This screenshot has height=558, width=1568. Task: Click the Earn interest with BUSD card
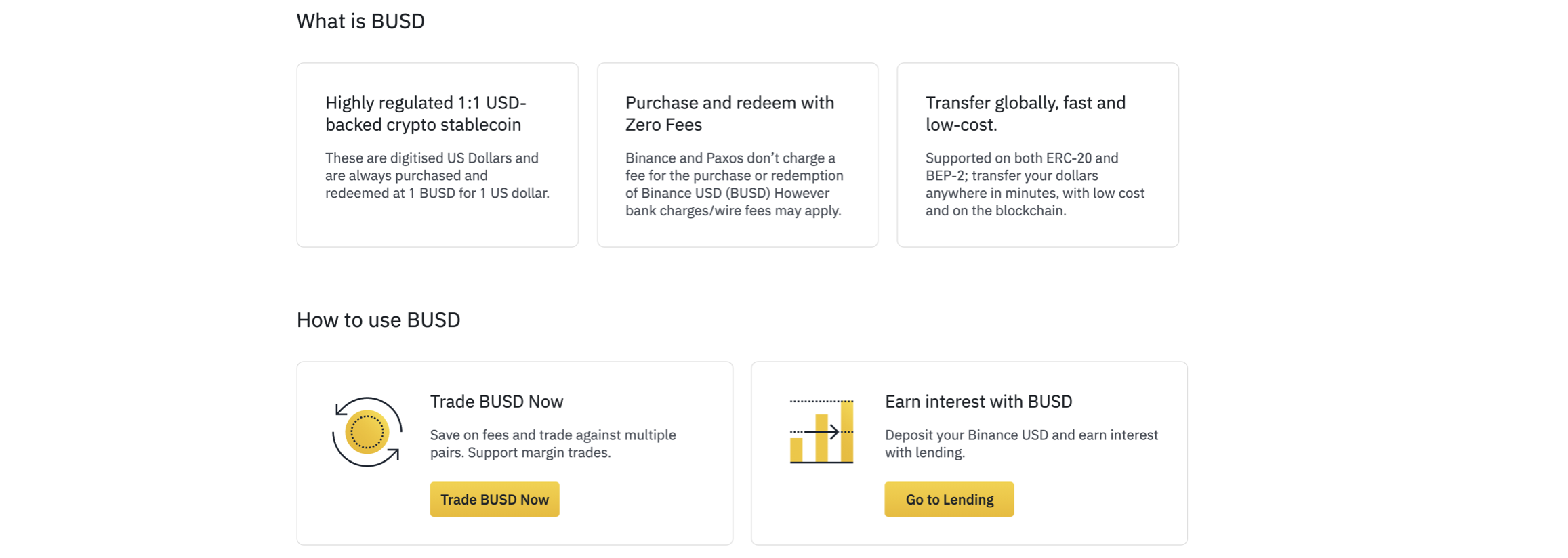point(969,451)
